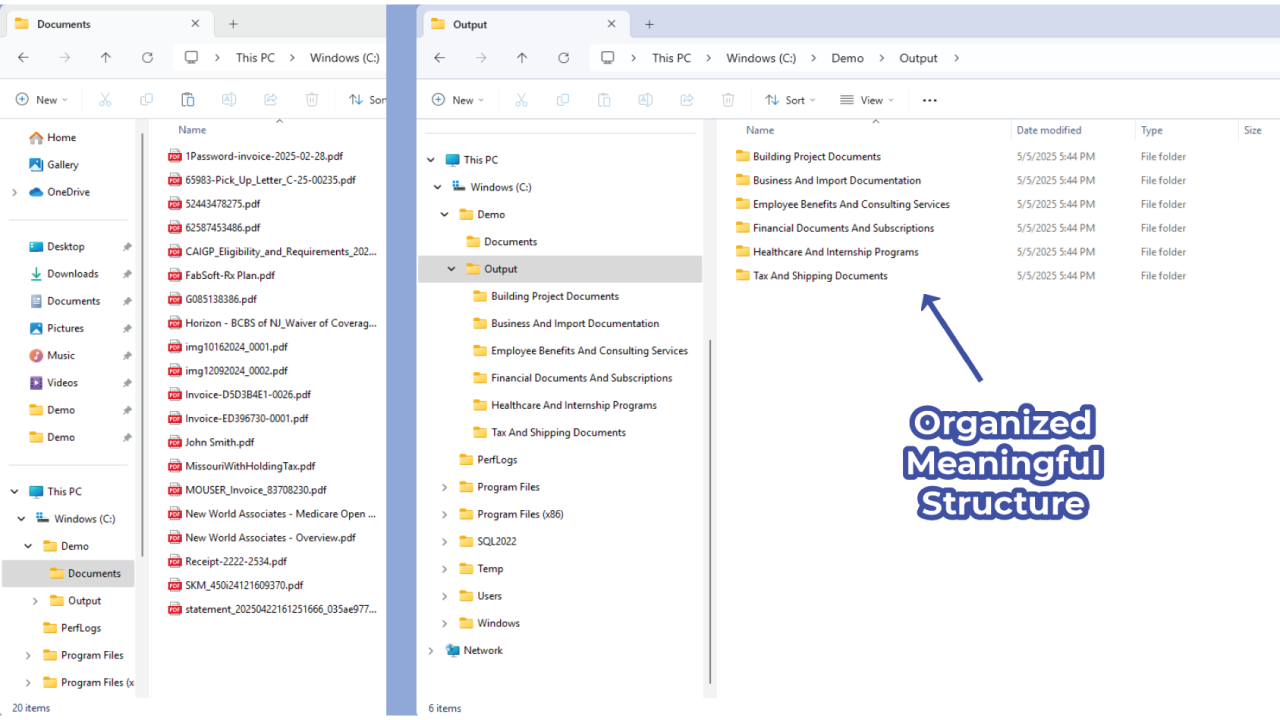
Task: Click the Delete trash icon in the toolbar
Action: pyautogui.click(x=727, y=99)
